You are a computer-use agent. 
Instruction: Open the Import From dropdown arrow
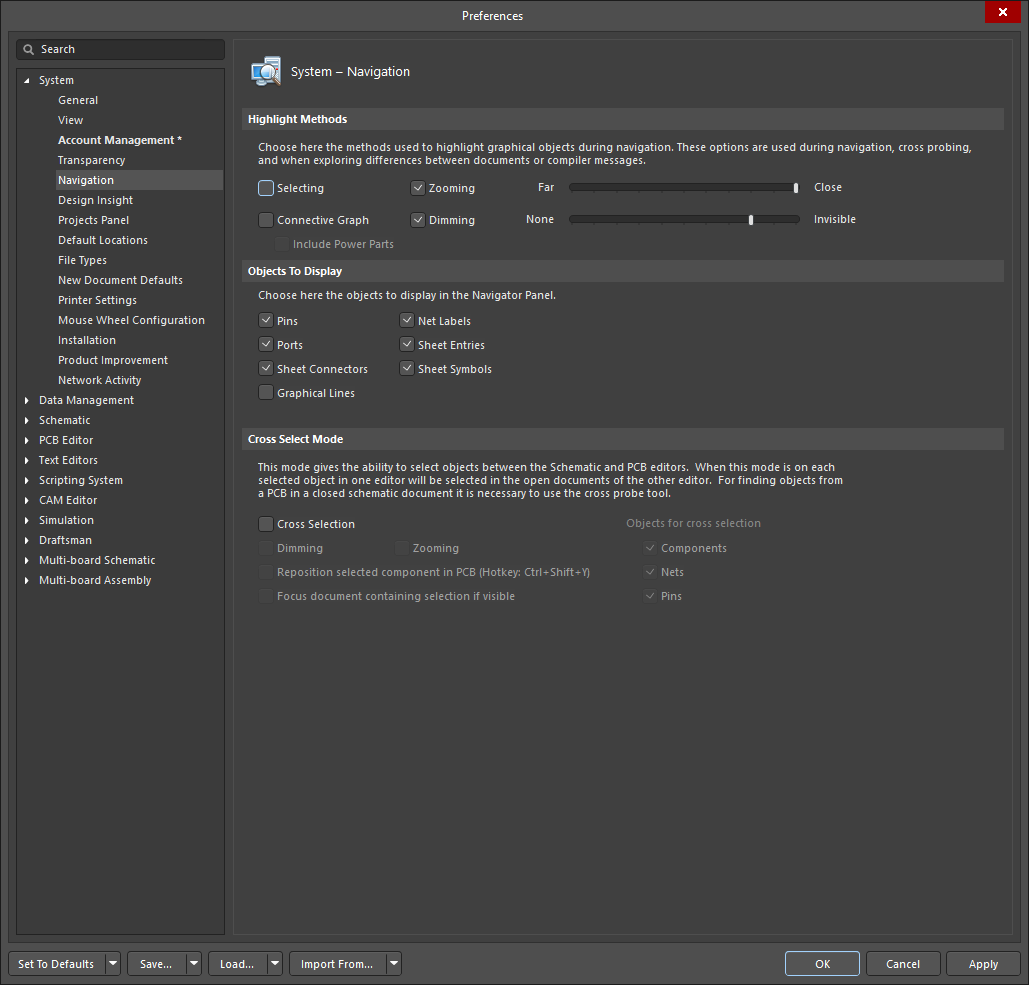pyautogui.click(x=394, y=964)
